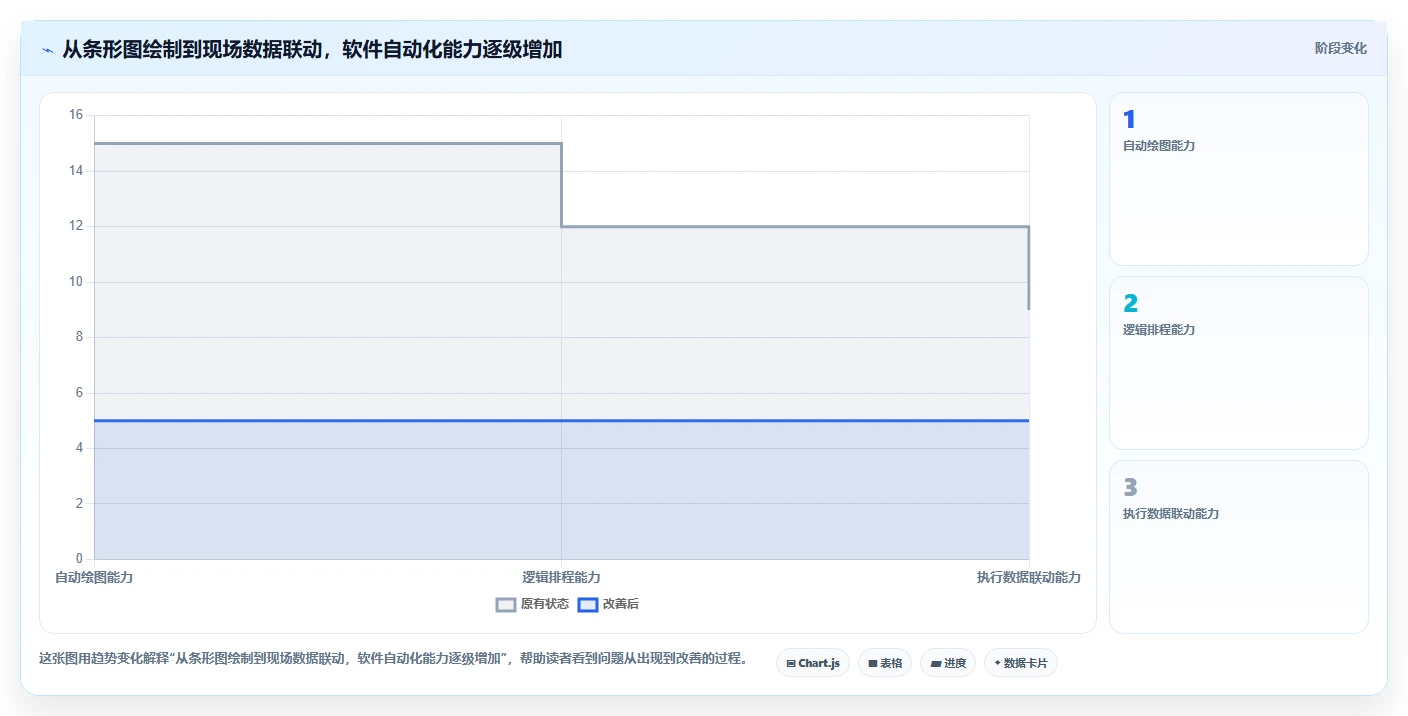This screenshot has height=716, width=1408.
Task: Click the icon inside 进度 tag
Action: coord(935,663)
